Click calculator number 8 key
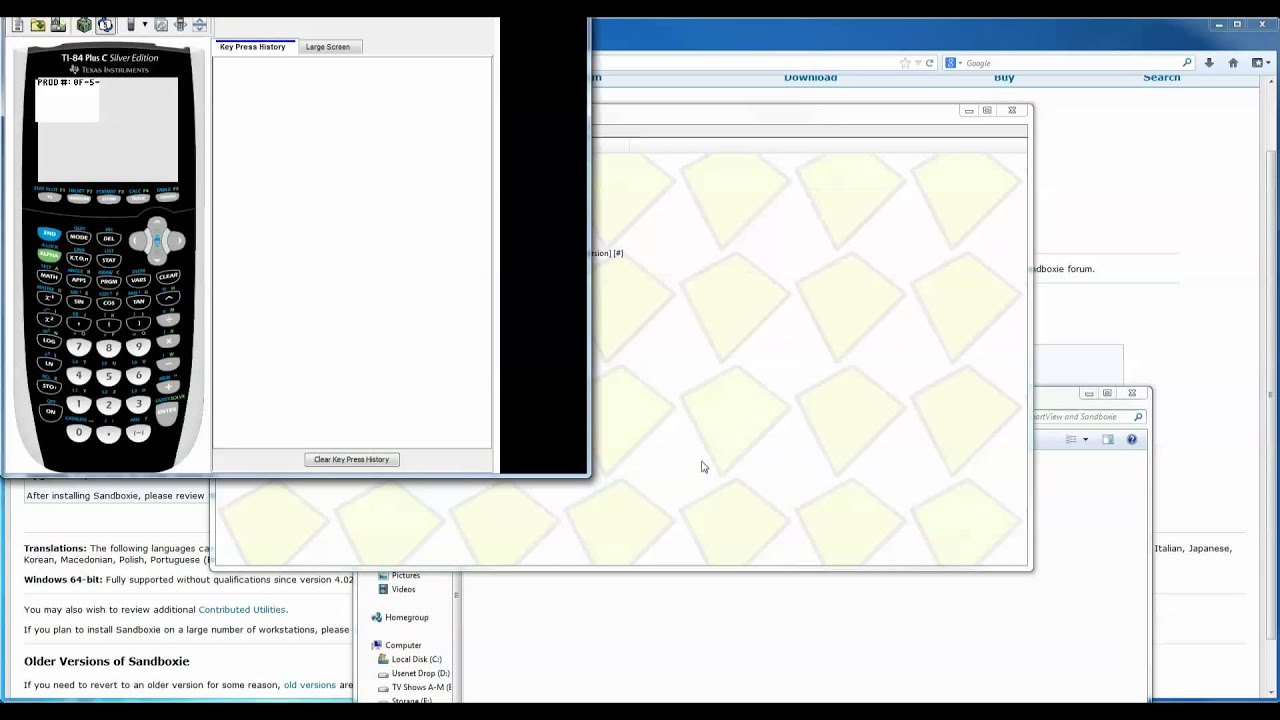 pos(109,349)
